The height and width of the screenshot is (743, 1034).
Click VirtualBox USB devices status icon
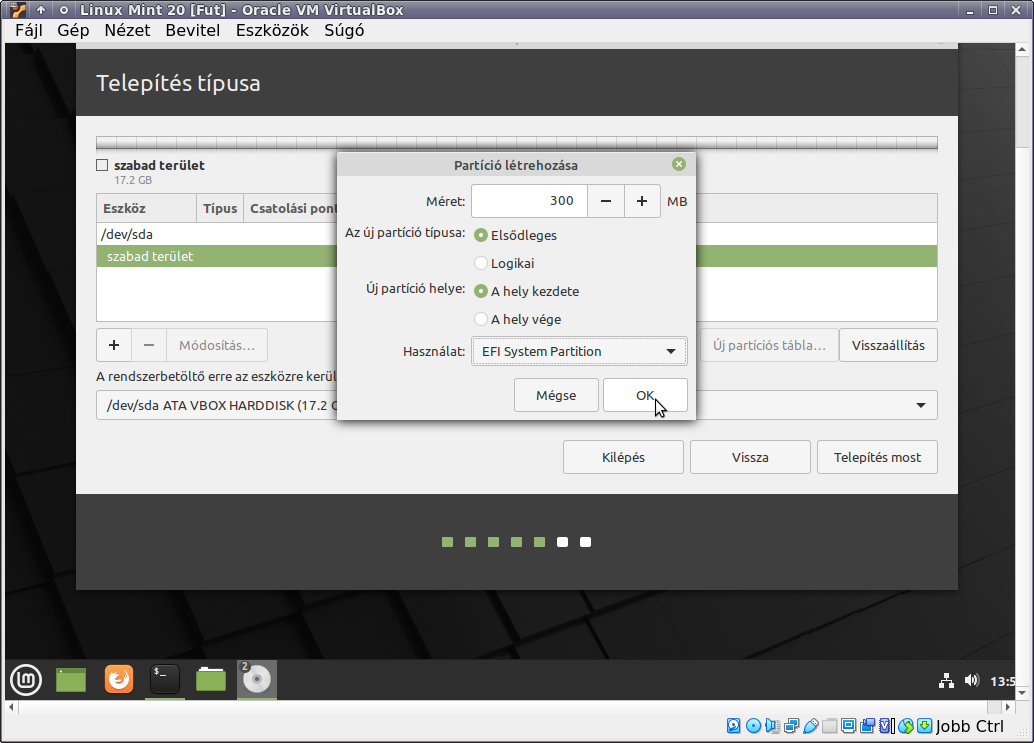pyautogui.click(x=810, y=726)
